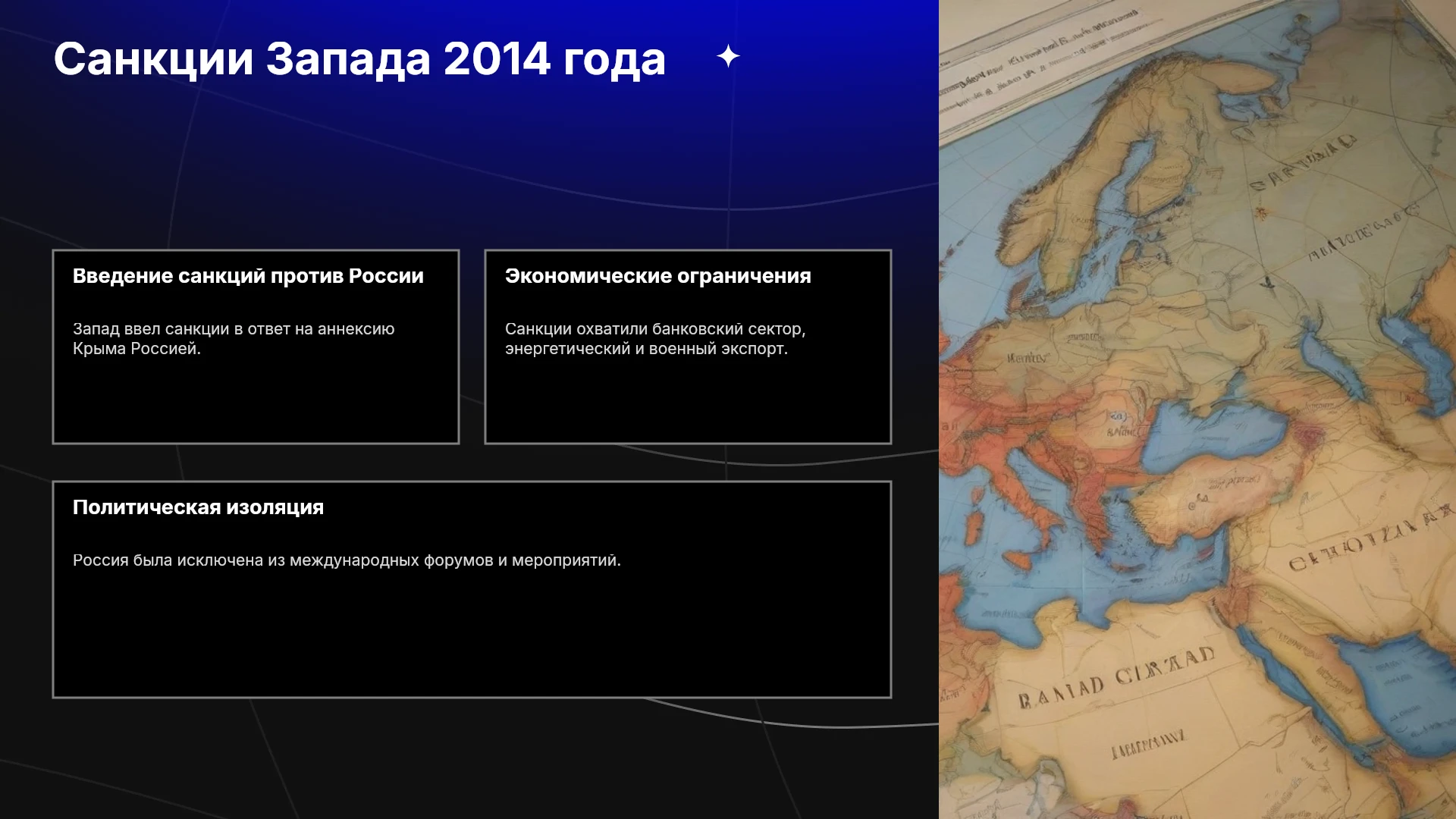Click the 'Введение санкций против России' heading

point(248,276)
